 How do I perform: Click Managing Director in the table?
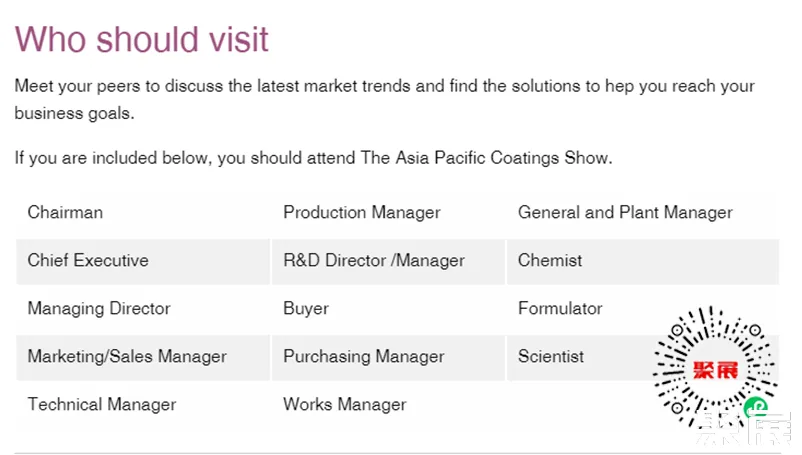click(99, 308)
